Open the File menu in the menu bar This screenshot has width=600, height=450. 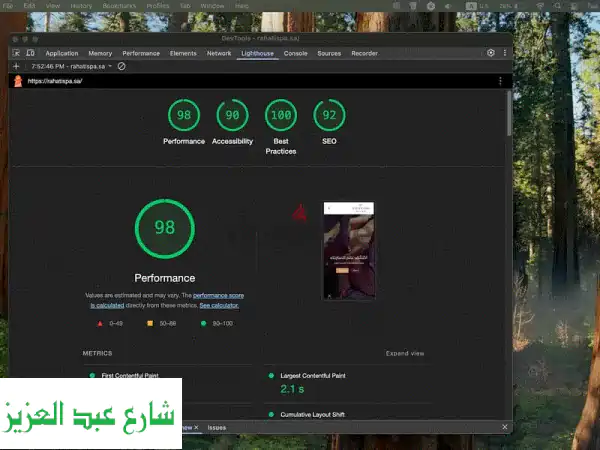(8, 6)
